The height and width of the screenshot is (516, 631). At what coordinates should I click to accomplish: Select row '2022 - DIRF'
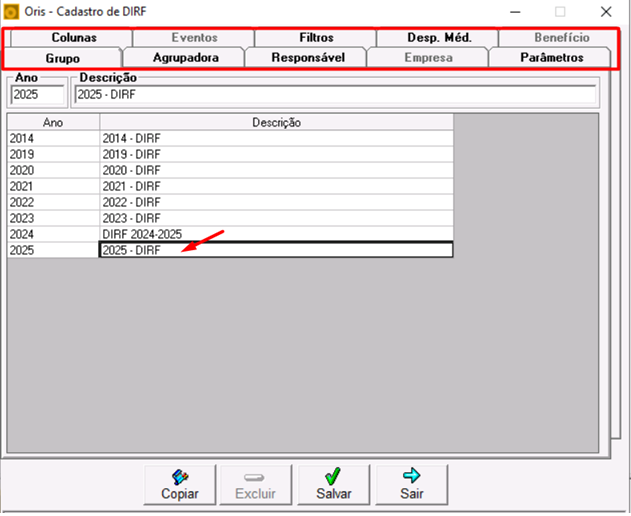276,202
